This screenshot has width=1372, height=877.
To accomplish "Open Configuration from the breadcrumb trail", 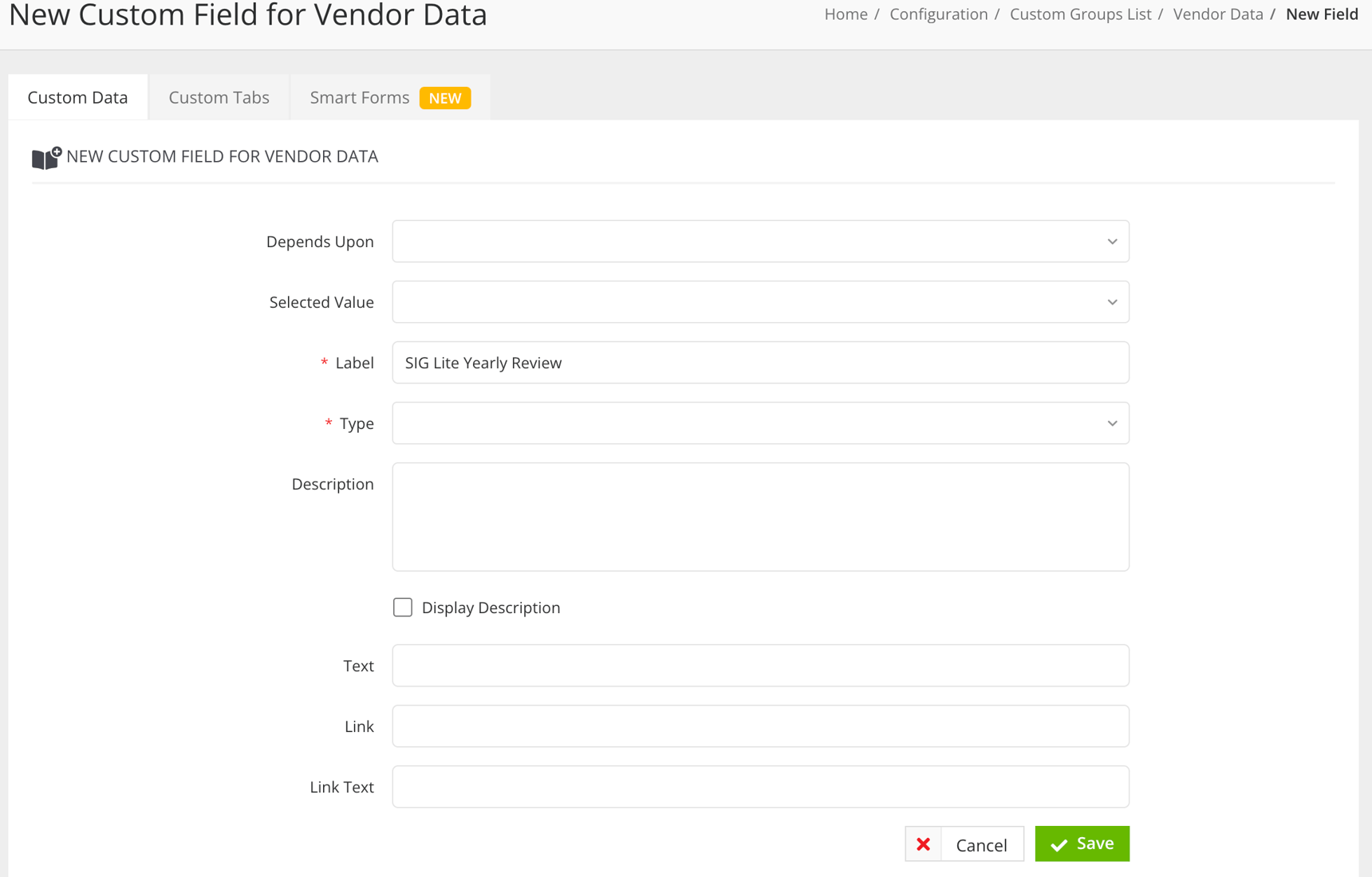I will (938, 14).
